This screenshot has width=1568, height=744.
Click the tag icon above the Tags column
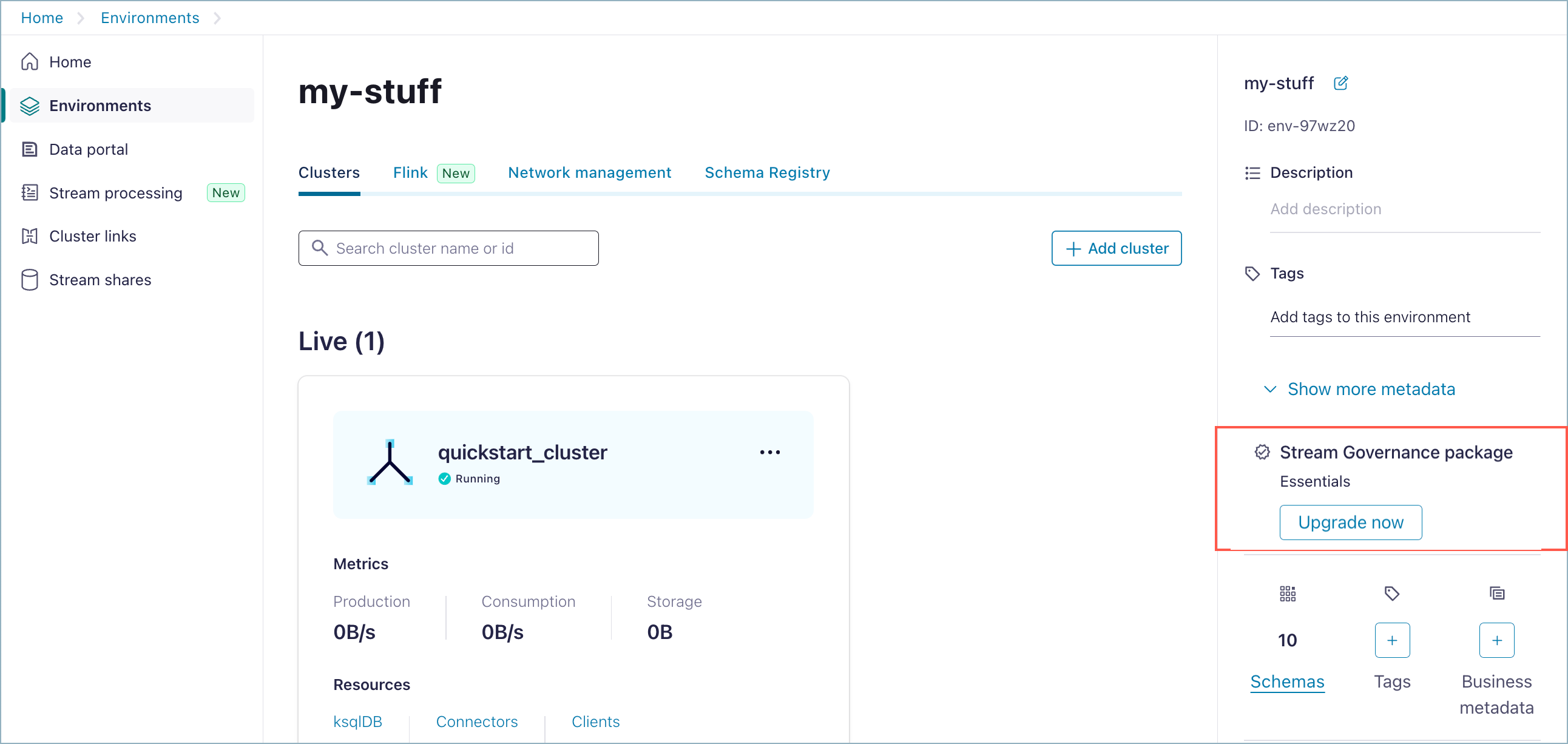pyautogui.click(x=1392, y=593)
